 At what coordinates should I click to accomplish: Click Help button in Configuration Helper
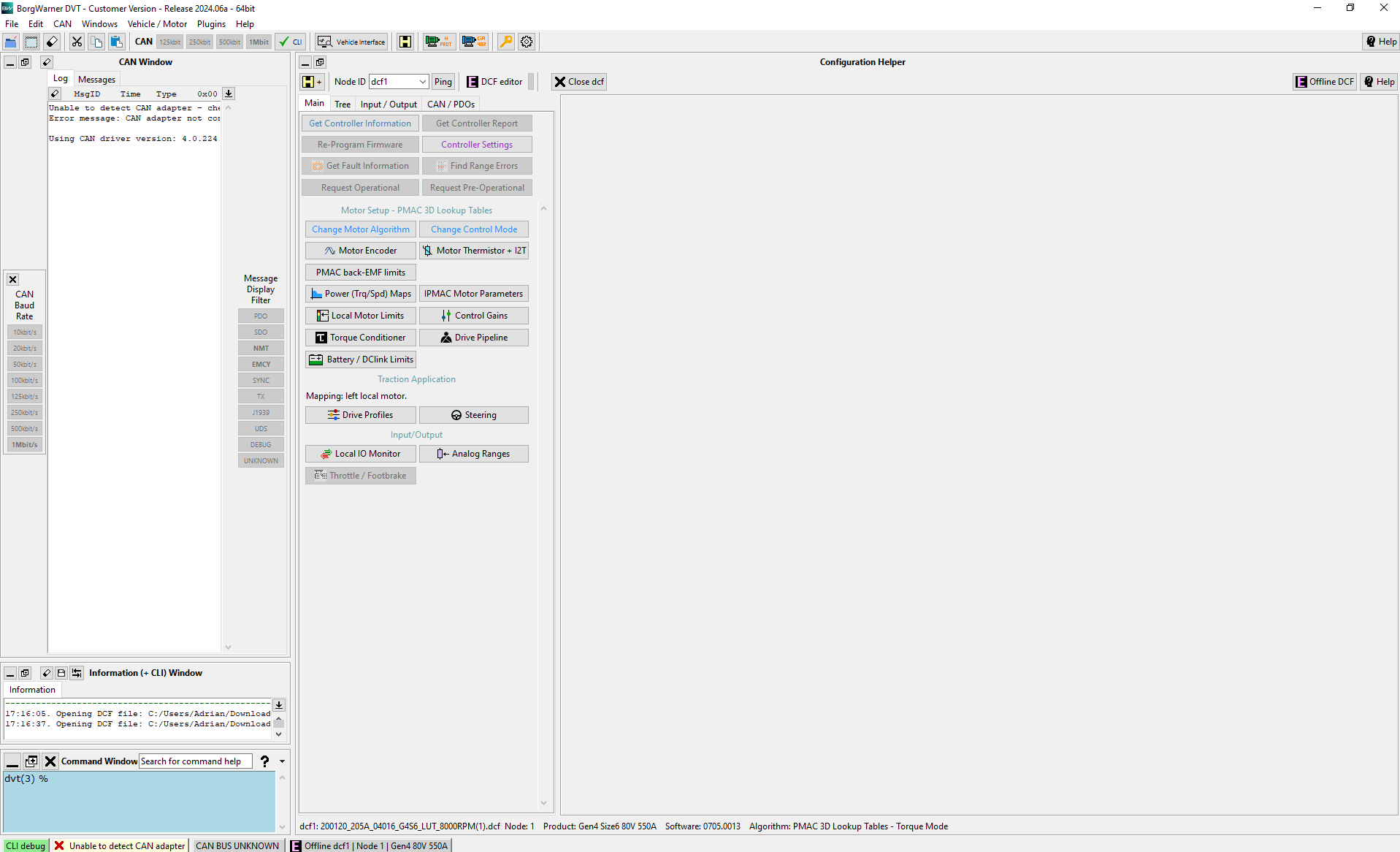pyautogui.click(x=1379, y=82)
